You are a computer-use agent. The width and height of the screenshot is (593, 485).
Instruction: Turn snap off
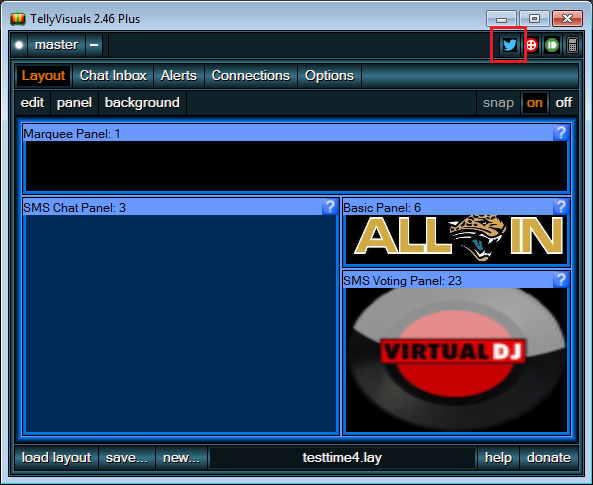tap(564, 103)
